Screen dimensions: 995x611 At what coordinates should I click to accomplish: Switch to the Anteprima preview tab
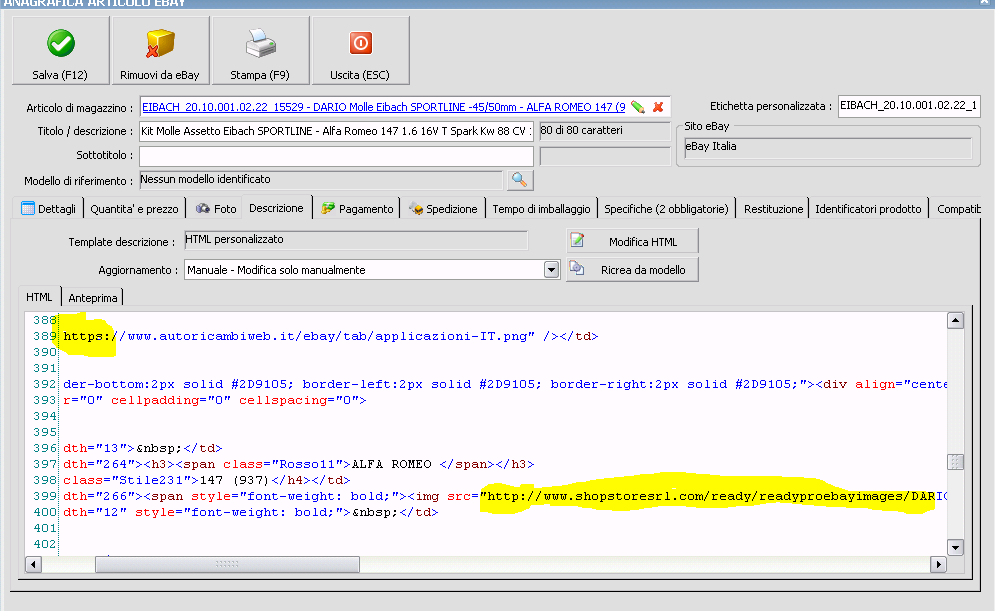92,298
